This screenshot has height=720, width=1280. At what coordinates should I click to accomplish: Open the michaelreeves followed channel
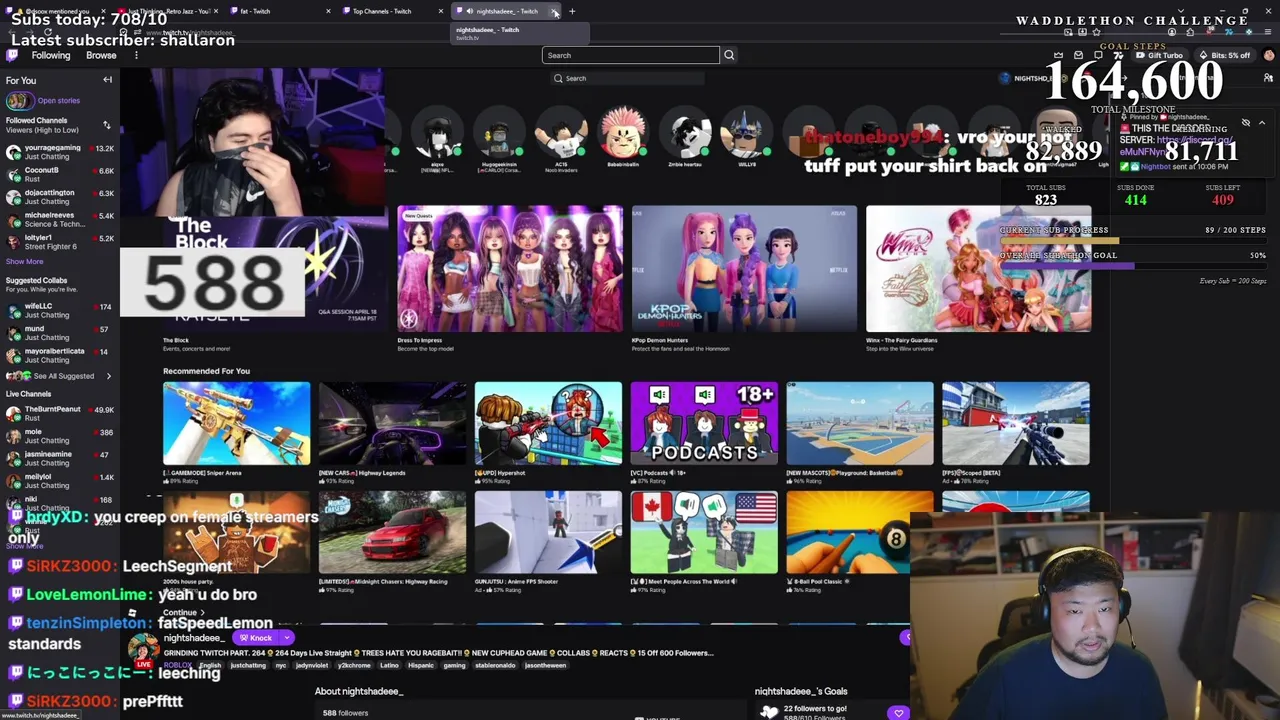[60, 219]
